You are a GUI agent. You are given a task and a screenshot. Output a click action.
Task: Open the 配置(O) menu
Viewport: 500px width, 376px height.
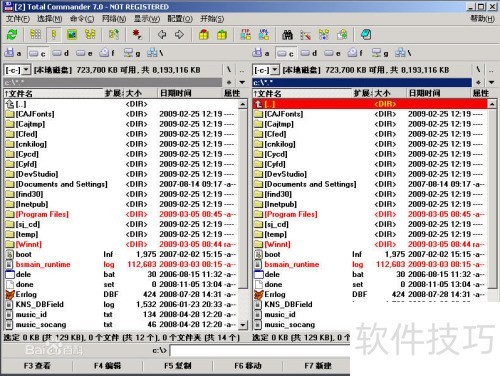pos(180,19)
